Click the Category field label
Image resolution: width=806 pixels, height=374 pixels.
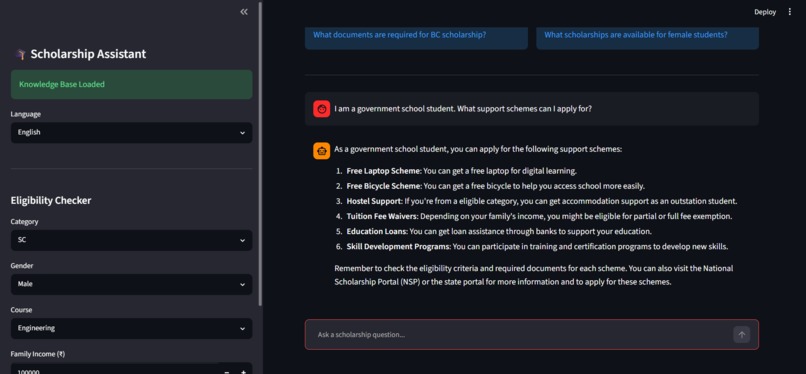click(x=25, y=221)
